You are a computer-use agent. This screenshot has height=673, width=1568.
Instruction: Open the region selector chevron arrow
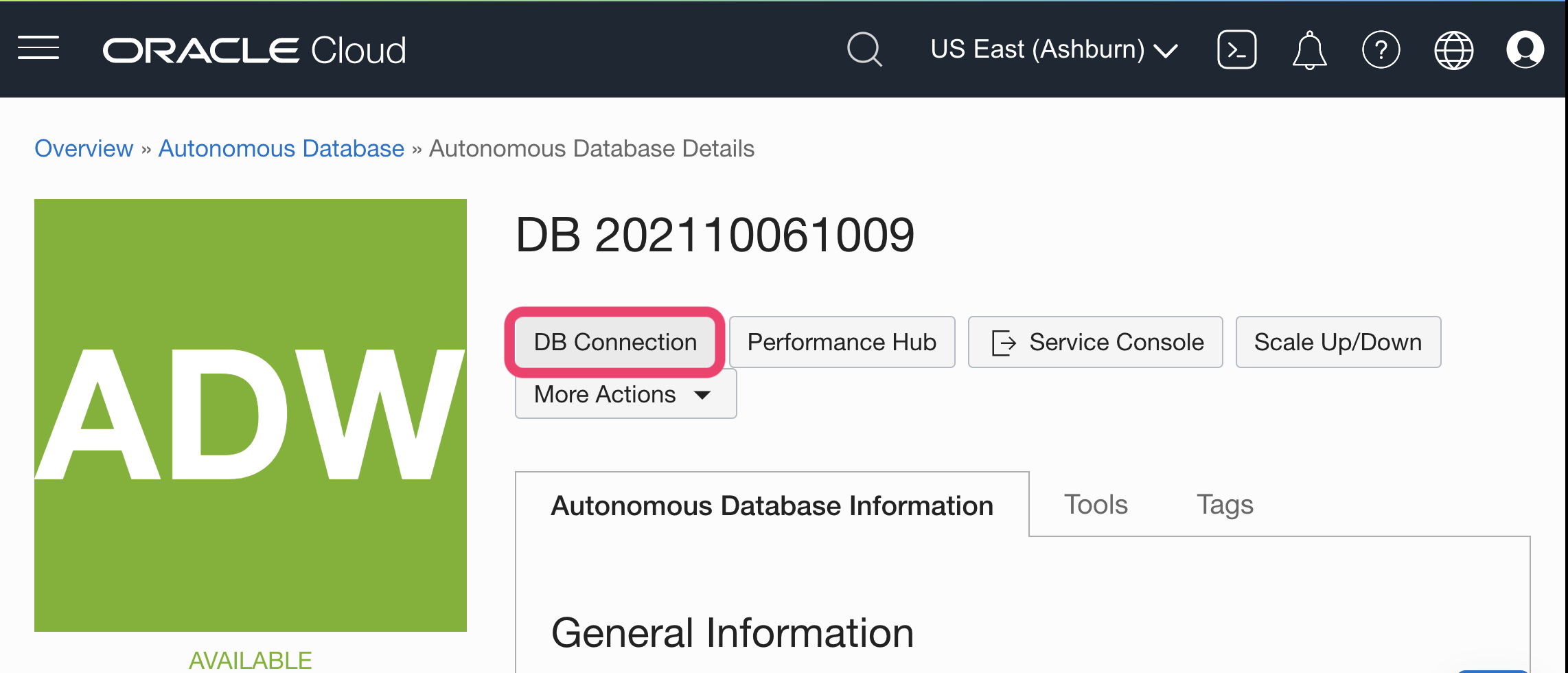pos(1166,50)
